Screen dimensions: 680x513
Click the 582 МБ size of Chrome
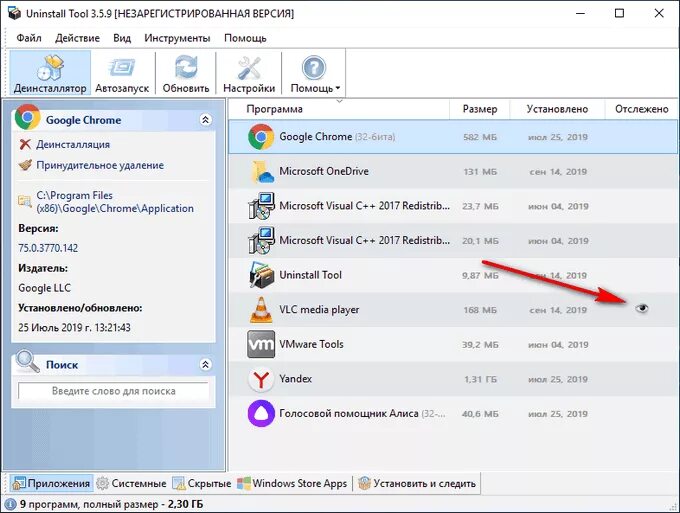click(x=480, y=137)
